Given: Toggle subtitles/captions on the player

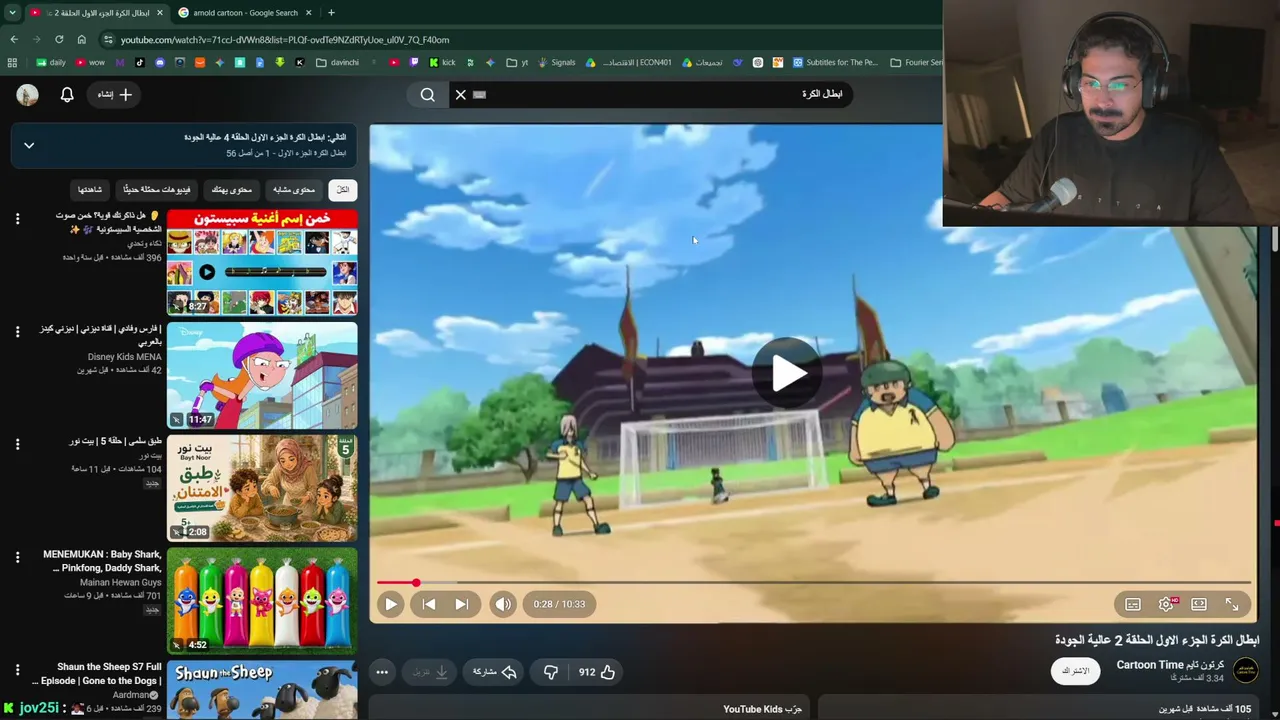Looking at the screenshot, I should click(1133, 604).
